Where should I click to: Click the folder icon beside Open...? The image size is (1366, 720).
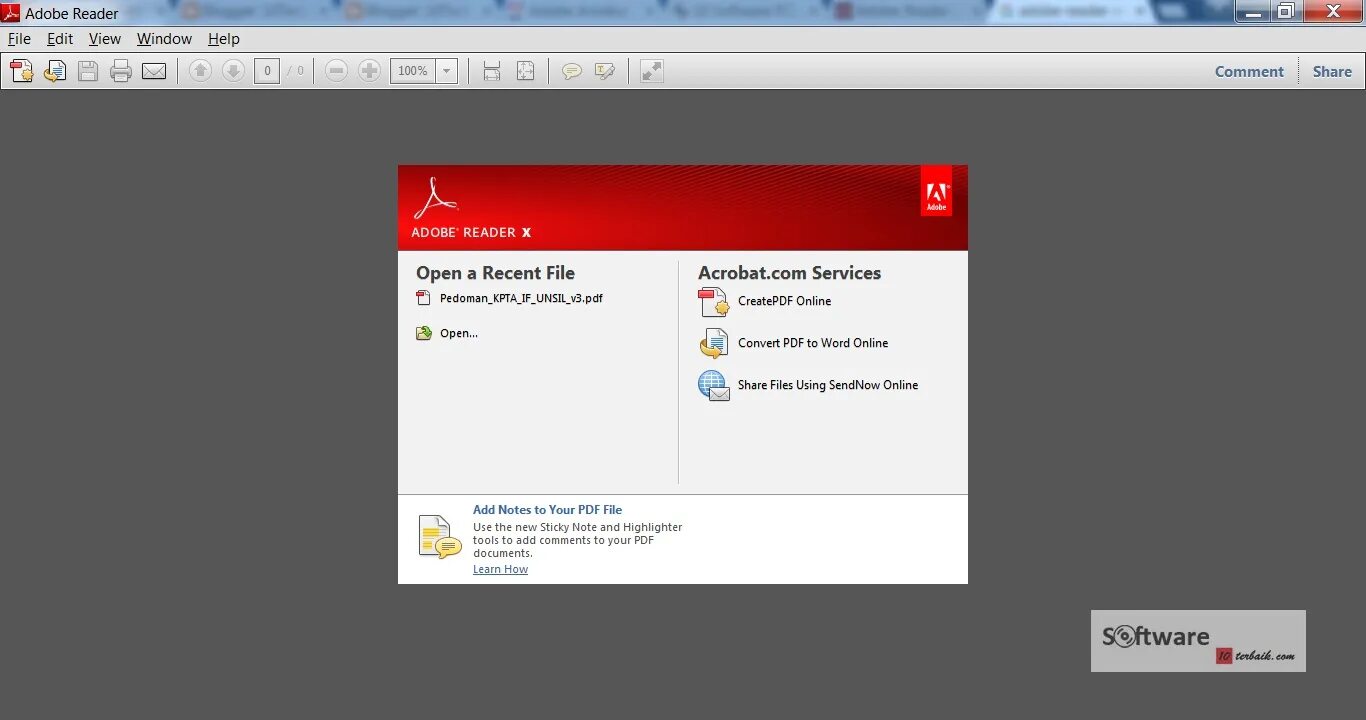click(424, 333)
